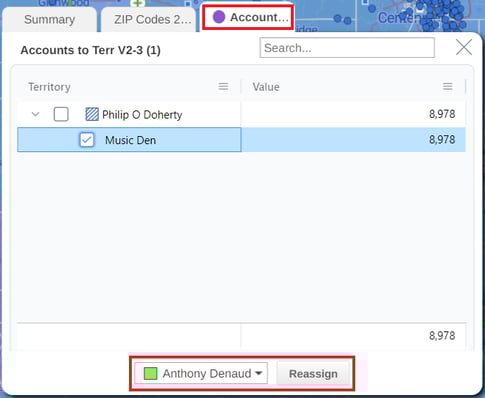Select the Account tab
The height and width of the screenshot is (398, 485).
pyautogui.click(x=248, y=17)
